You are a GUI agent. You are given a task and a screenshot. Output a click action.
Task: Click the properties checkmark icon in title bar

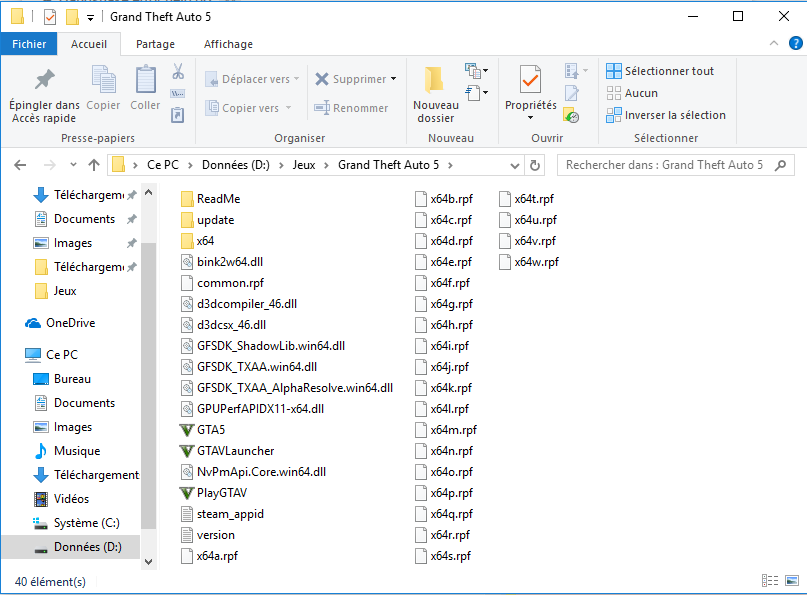50,17
